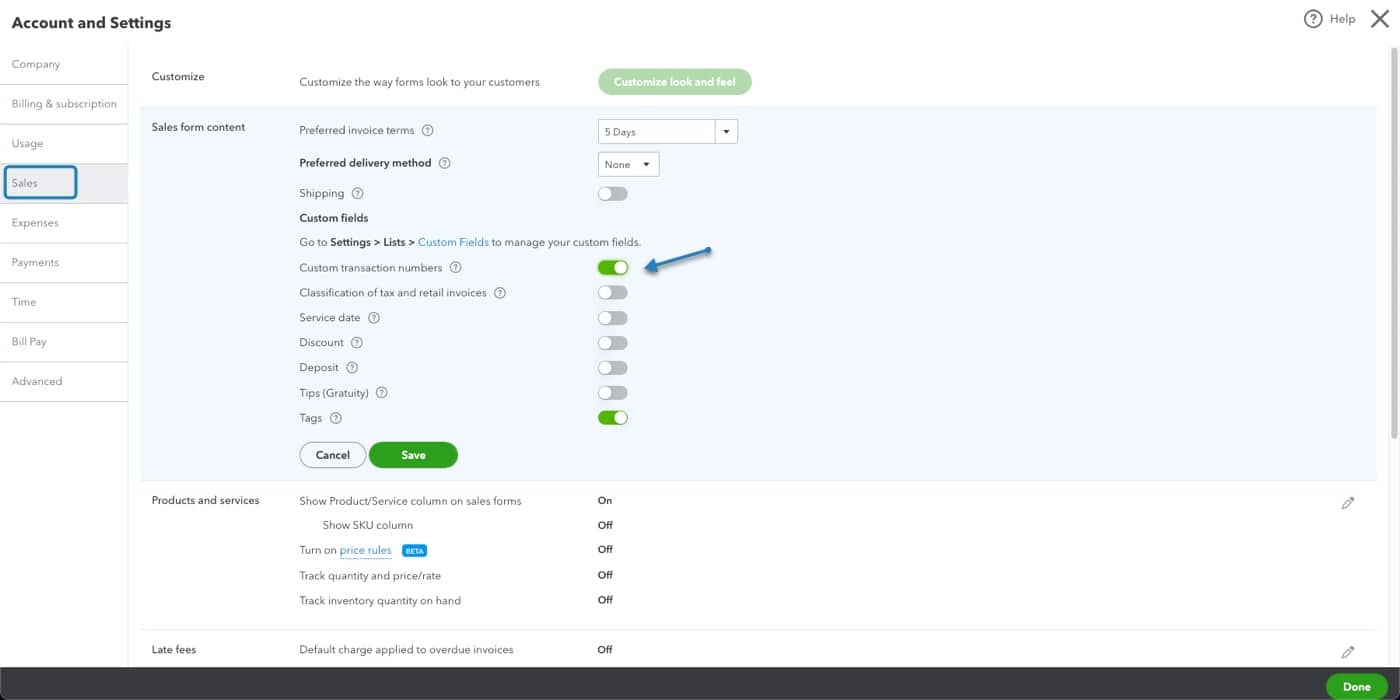Click the help icon next to Discount
Image resolution: width=1400 pixels, height=700 pixels.
(x=356, y=343)
